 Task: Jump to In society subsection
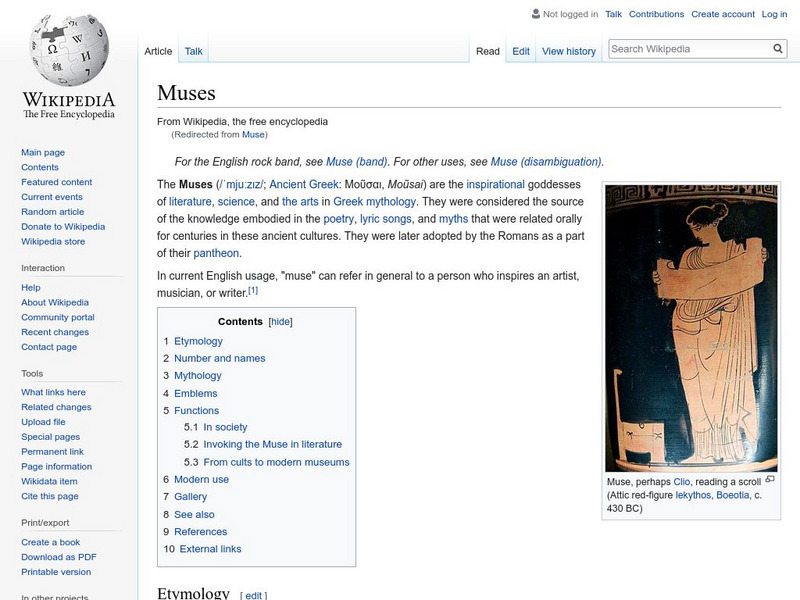(x=225, y=427)
